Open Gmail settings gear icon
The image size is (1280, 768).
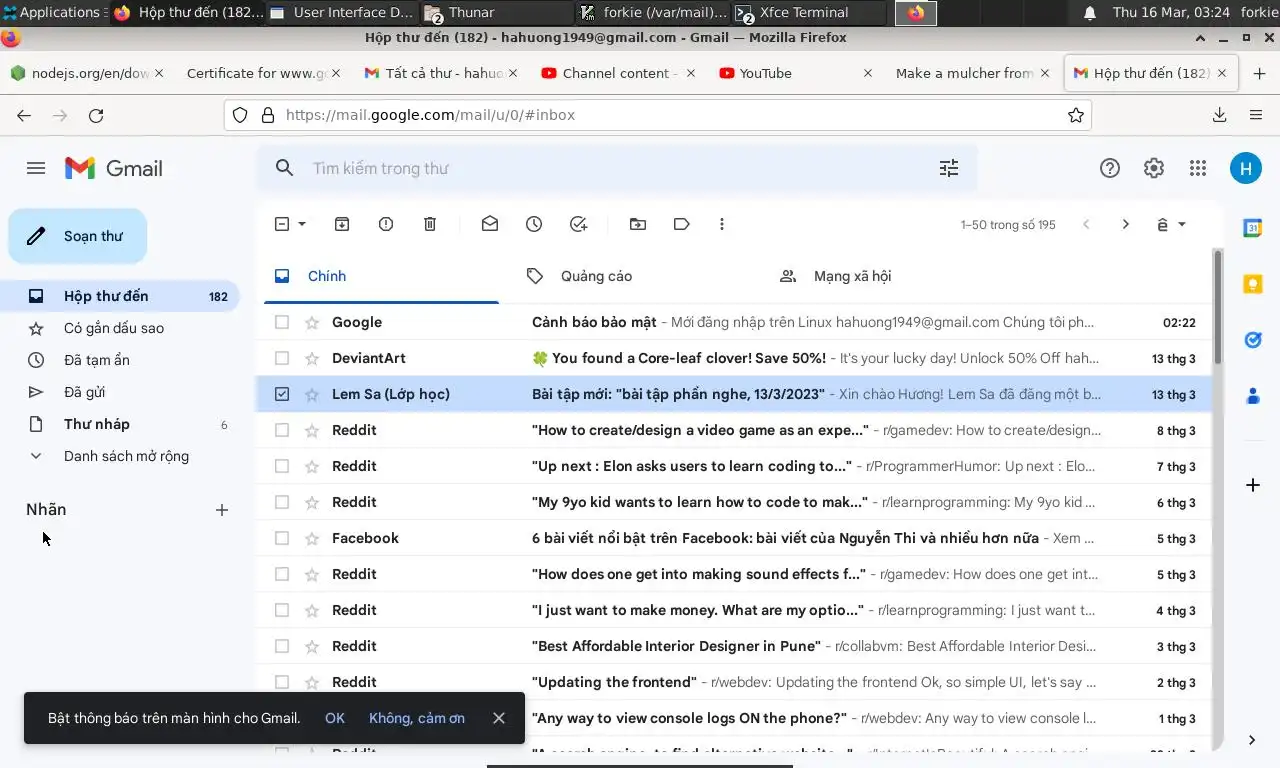click(1154, 168)
